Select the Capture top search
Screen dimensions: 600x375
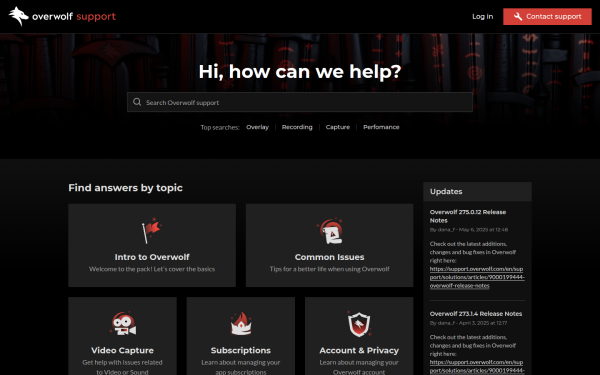[x=338, y=127]
